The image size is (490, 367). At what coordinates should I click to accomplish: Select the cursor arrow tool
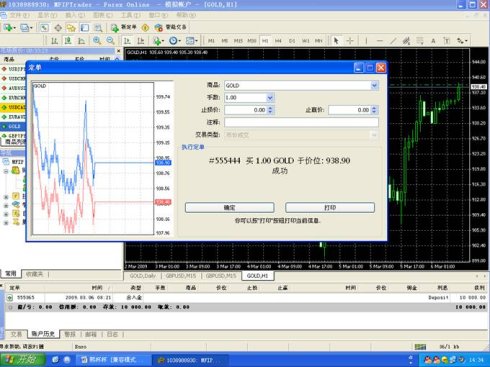[x=336, y=41]
